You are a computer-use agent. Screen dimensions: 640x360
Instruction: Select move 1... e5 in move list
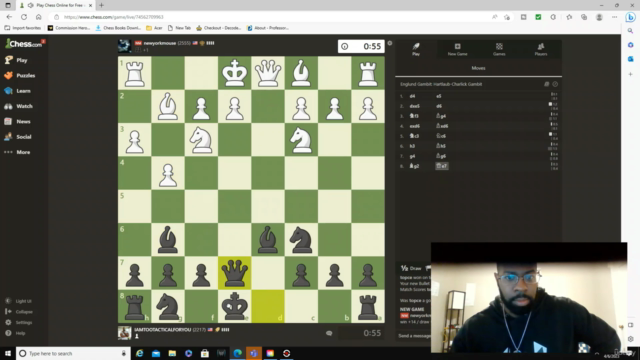[x=439, y=96]
